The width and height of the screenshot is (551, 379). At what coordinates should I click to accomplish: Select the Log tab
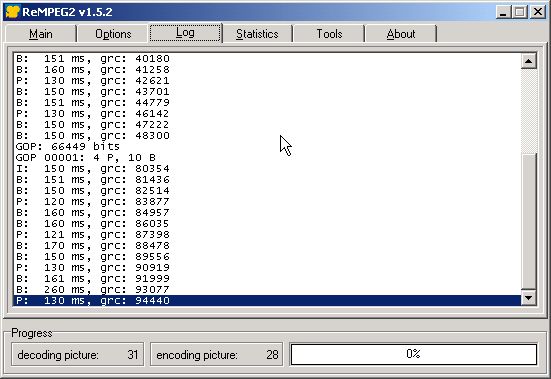point(185,33)
